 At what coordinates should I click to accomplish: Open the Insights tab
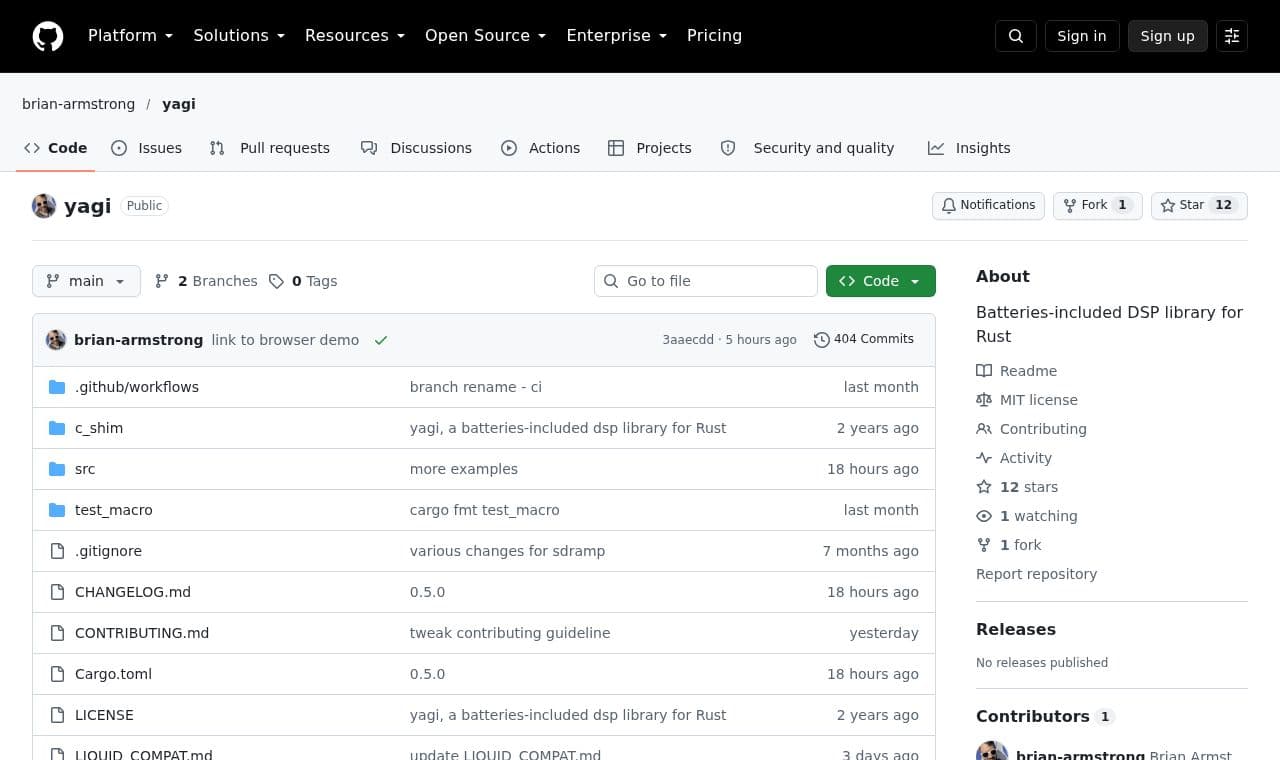point(970,148)
